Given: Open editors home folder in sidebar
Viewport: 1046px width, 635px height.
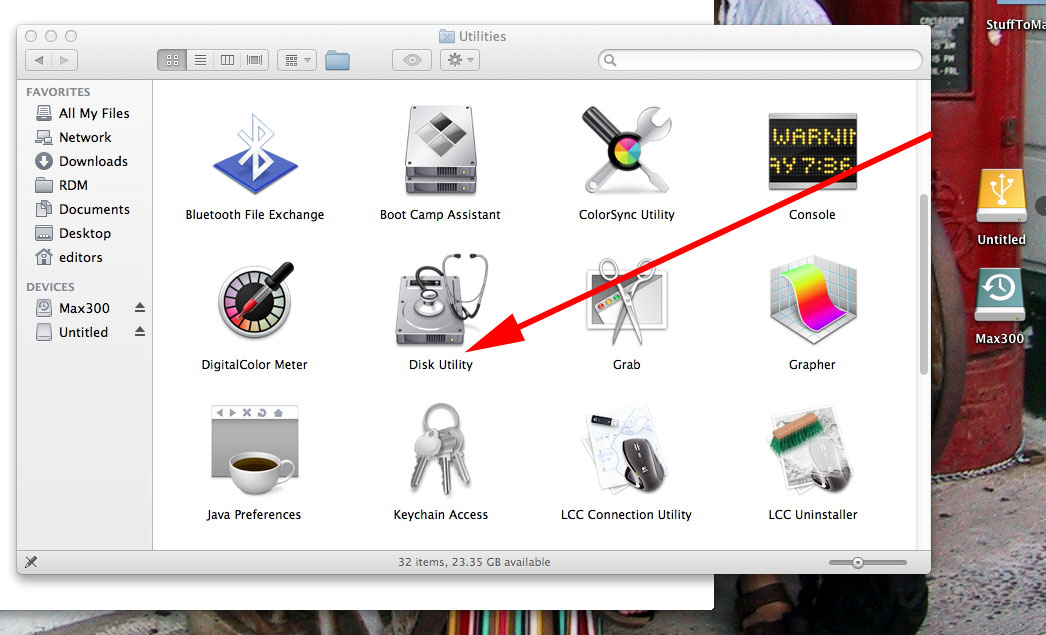Looking at the screenshot, I should [x=84, y=257].
